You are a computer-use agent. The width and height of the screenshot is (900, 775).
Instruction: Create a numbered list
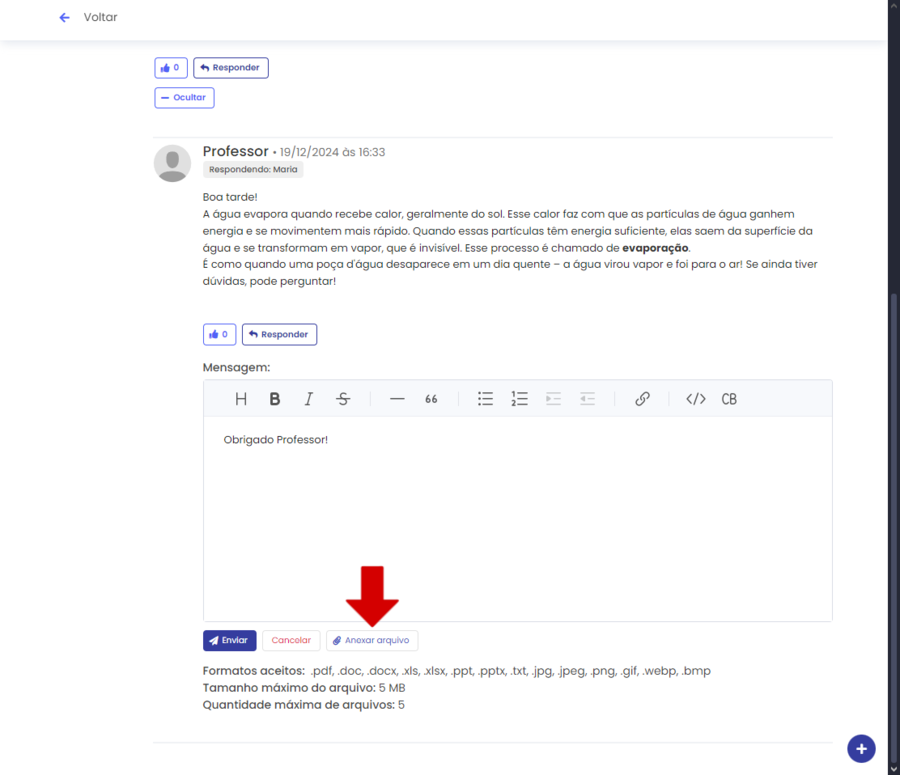point(519,399)
